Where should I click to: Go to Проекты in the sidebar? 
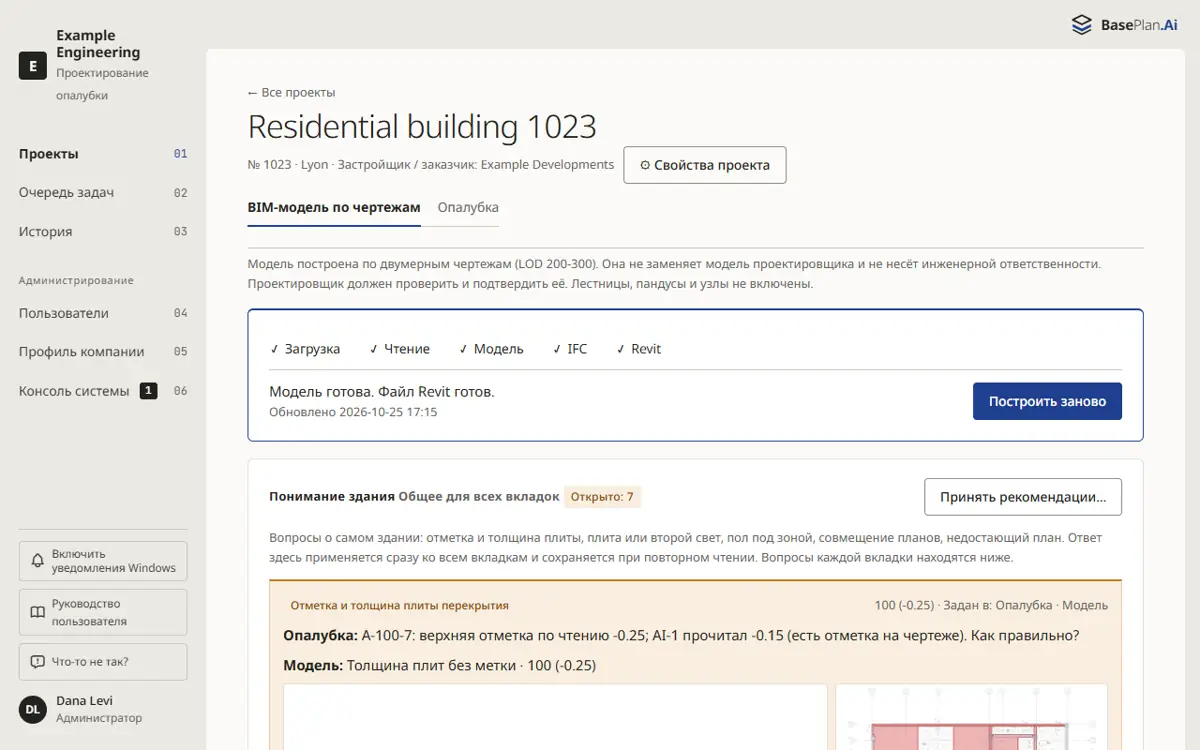[103, 154]
